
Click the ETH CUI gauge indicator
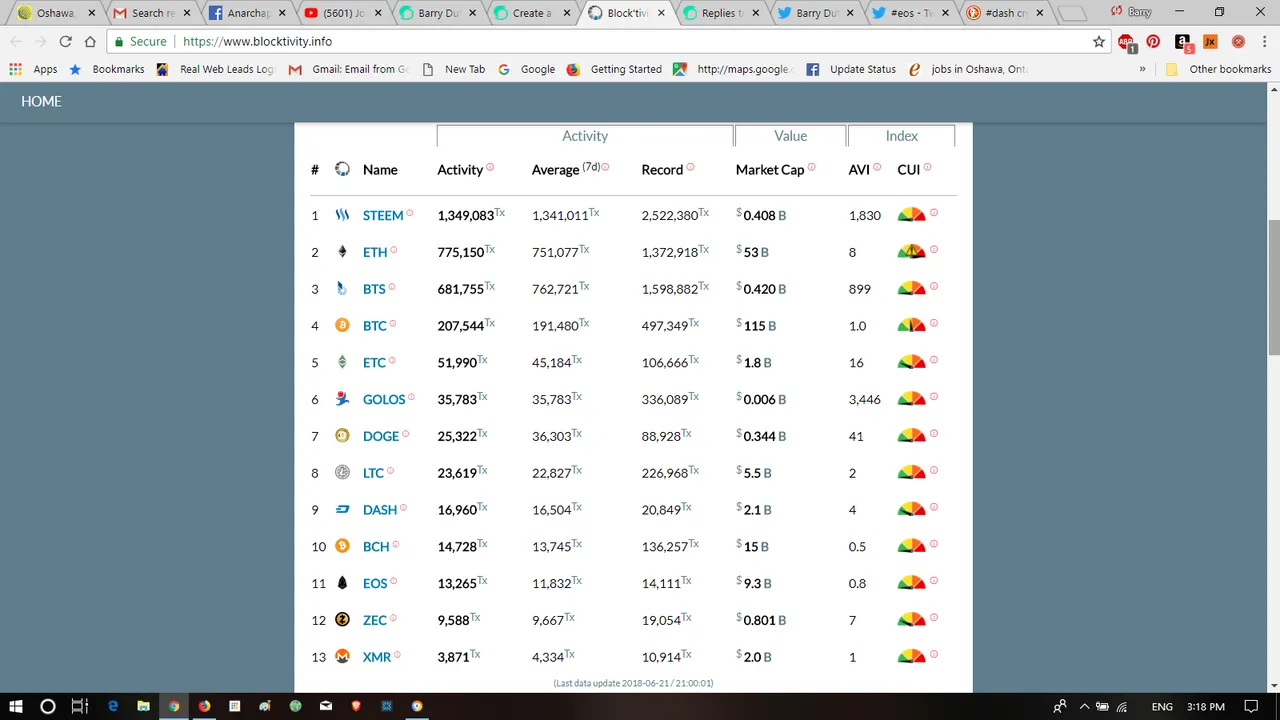tap(911, 251)
